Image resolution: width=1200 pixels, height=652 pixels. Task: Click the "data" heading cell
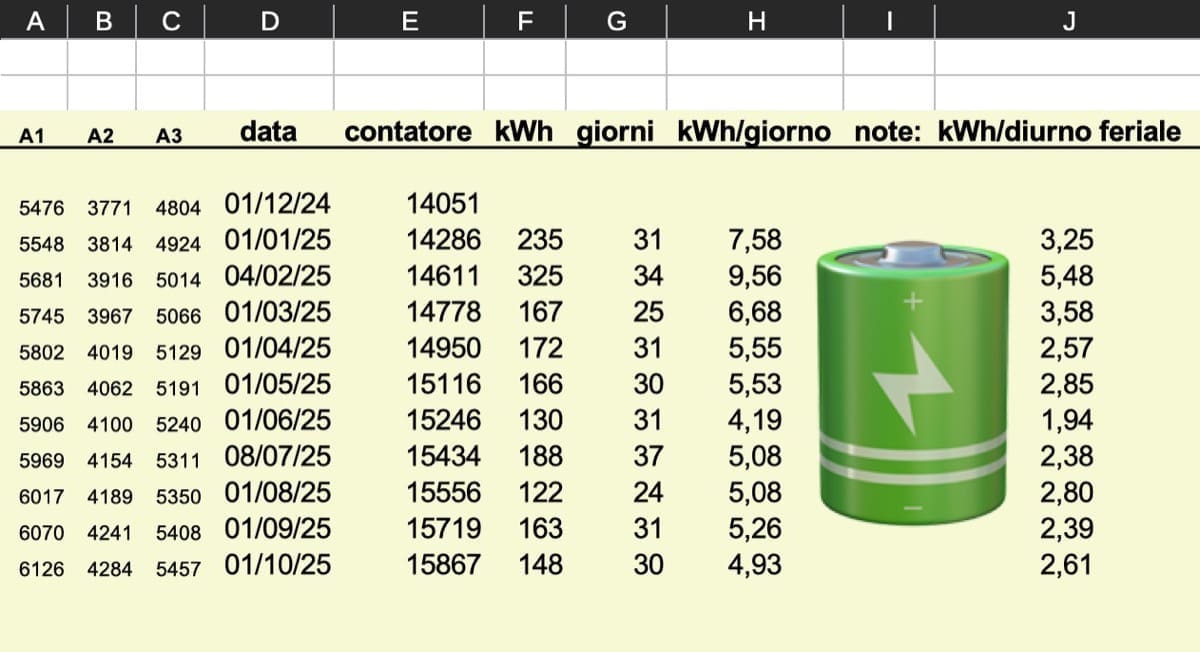pos(268,132)
